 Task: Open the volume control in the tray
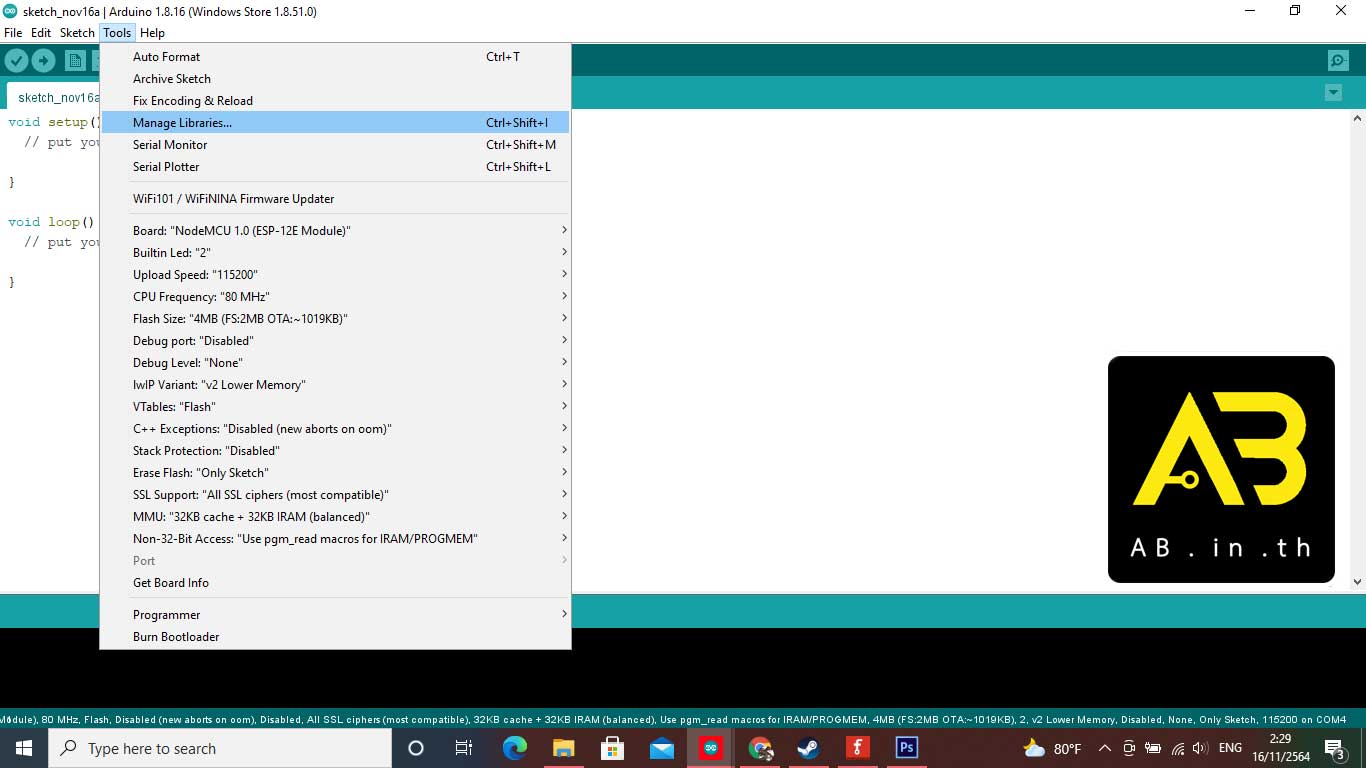tap(1200, 748)
